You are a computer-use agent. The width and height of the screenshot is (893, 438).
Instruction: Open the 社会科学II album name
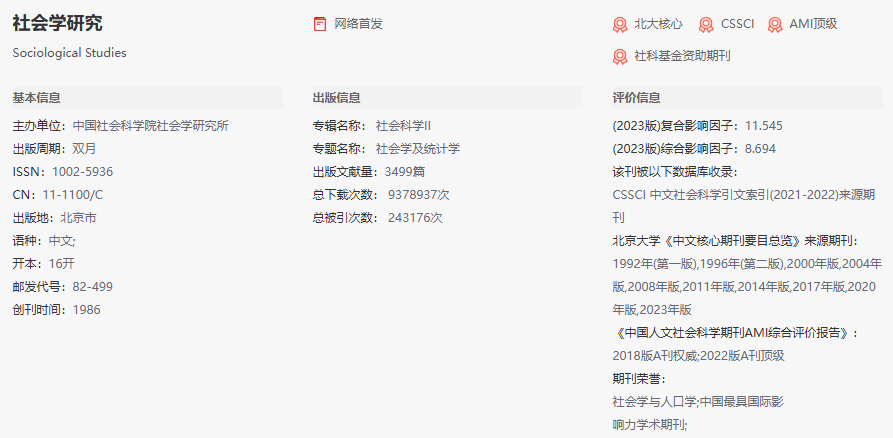(x=402, y=126)
